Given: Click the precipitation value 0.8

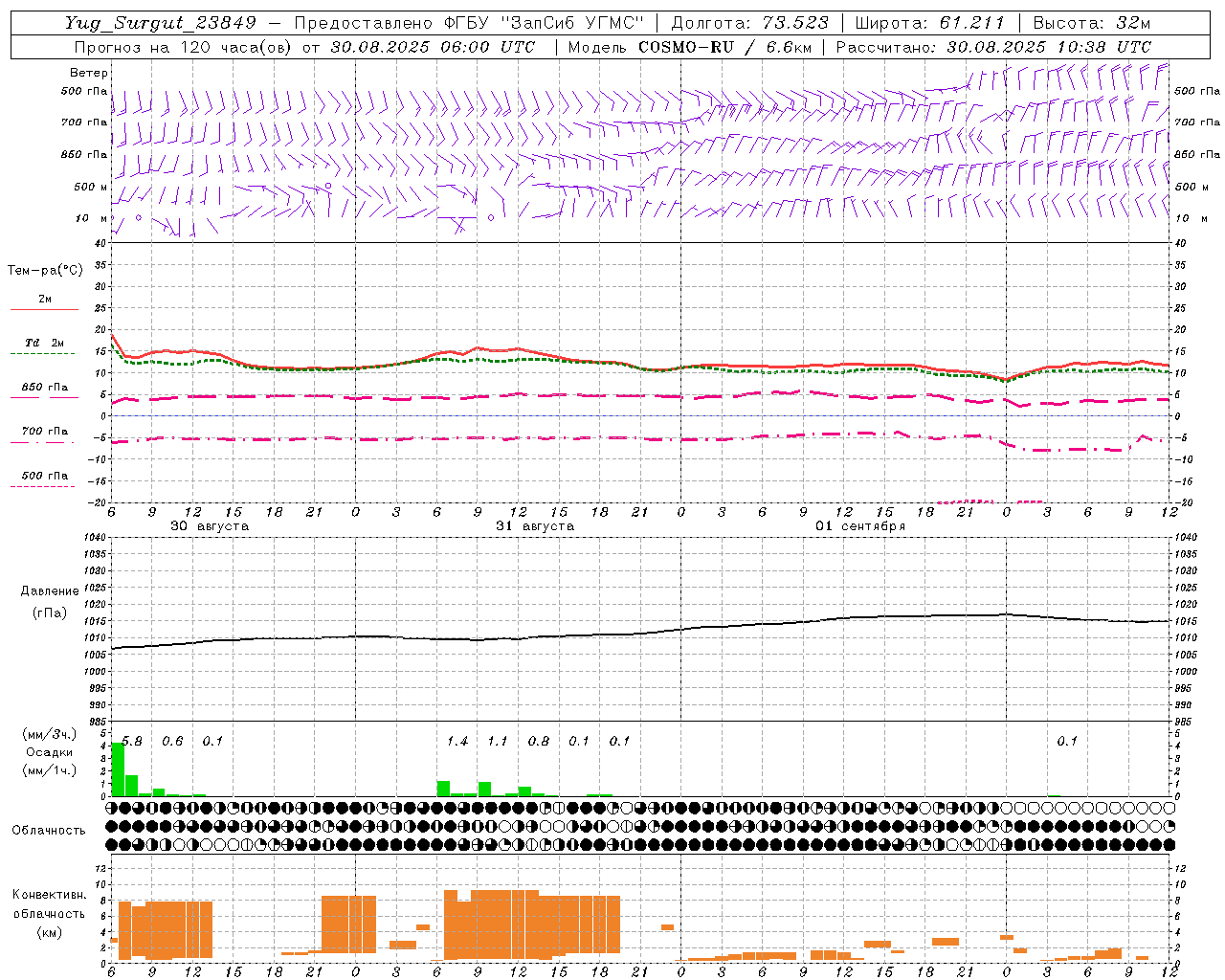Looking at the screenshot, I should coord(539,742).
